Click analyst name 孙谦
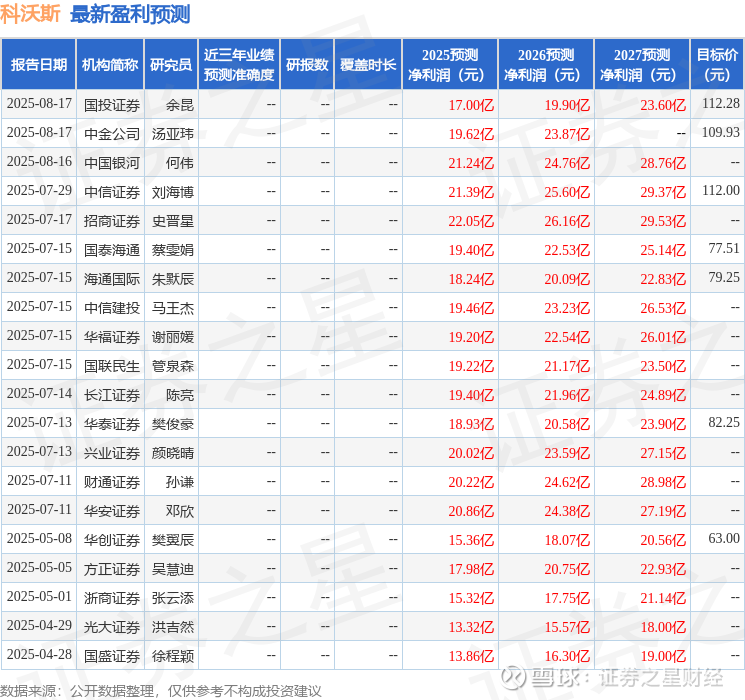Viewport: 745px width, 700px height. click(180, 481)
